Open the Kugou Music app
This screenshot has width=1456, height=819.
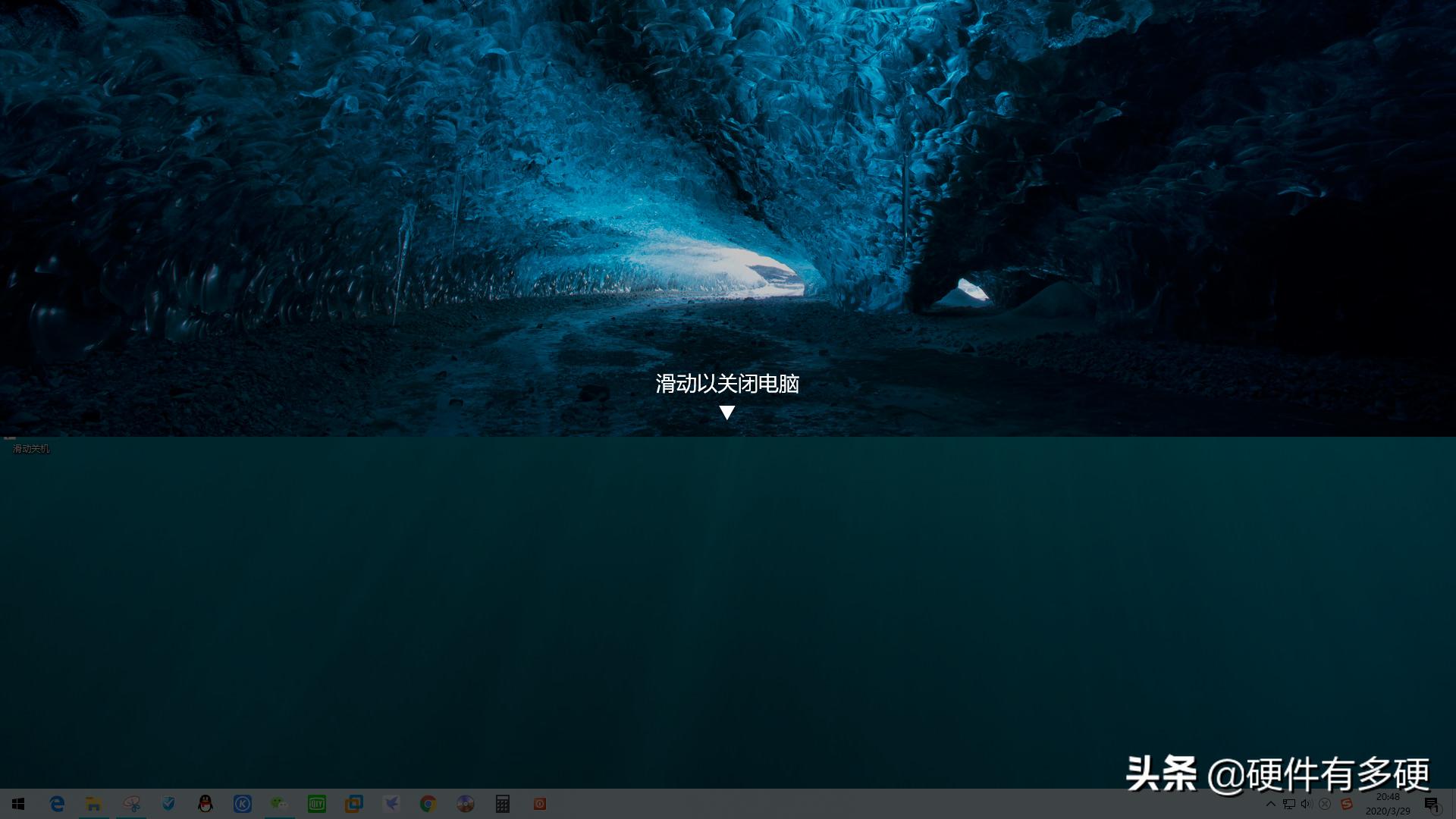point(243,804)
